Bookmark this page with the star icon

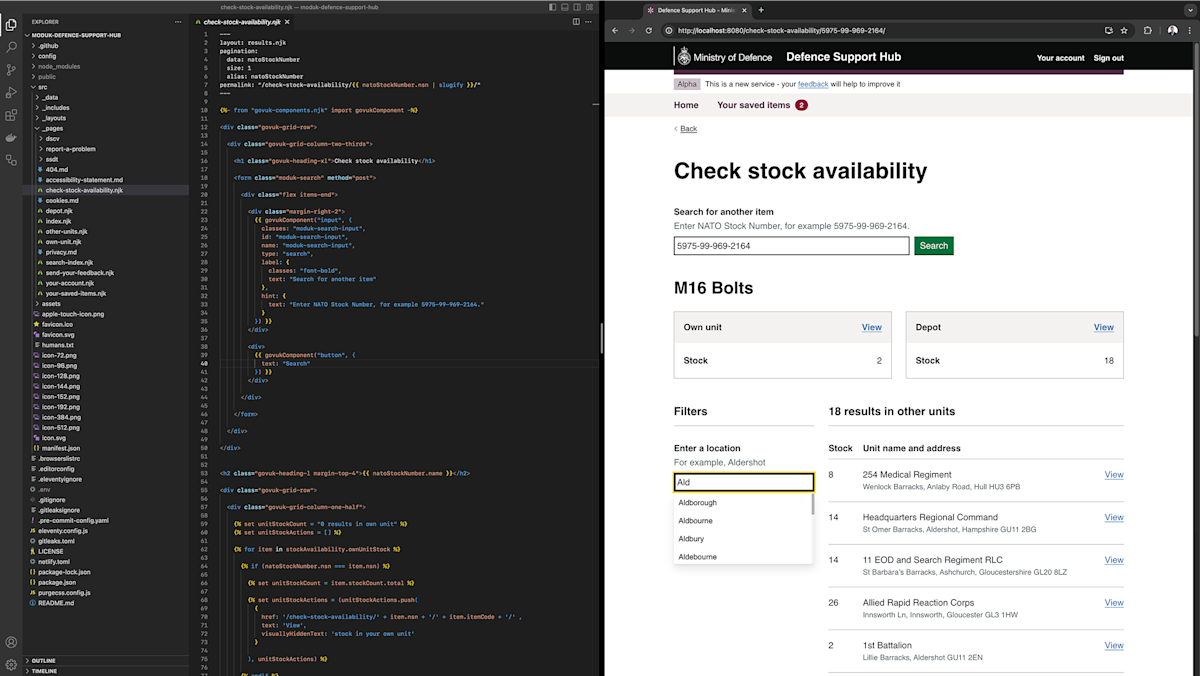[1124, 31]
